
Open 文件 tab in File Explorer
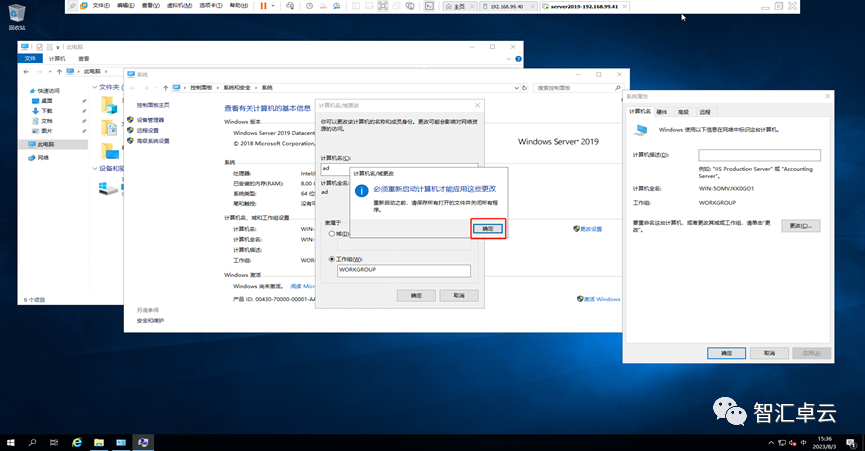tap(30, 58)
